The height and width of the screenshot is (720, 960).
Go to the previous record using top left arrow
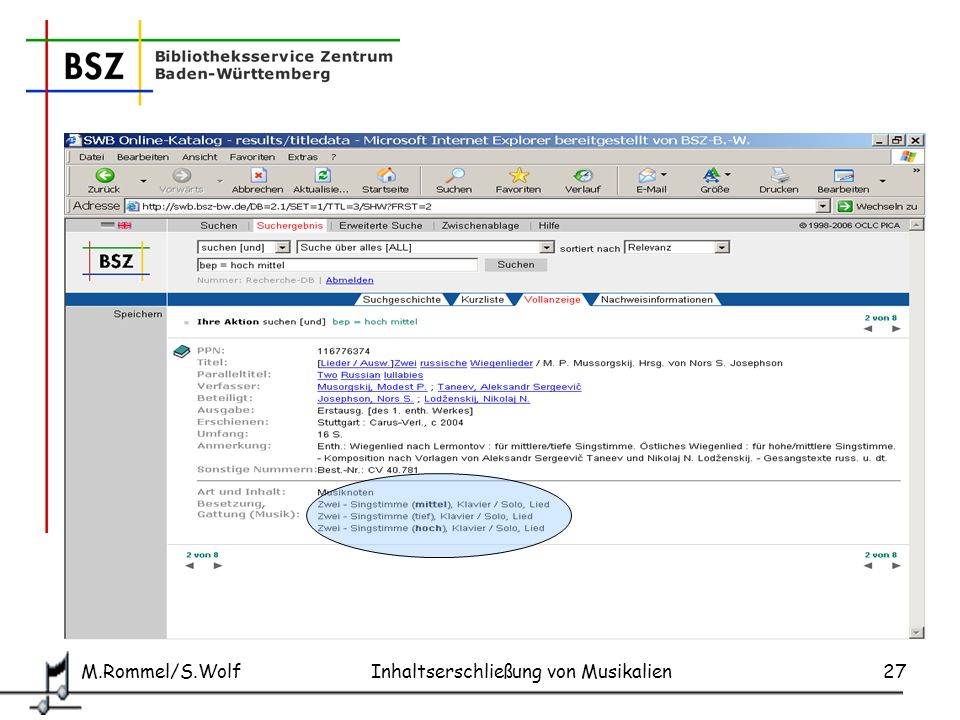tap(868, 329)
